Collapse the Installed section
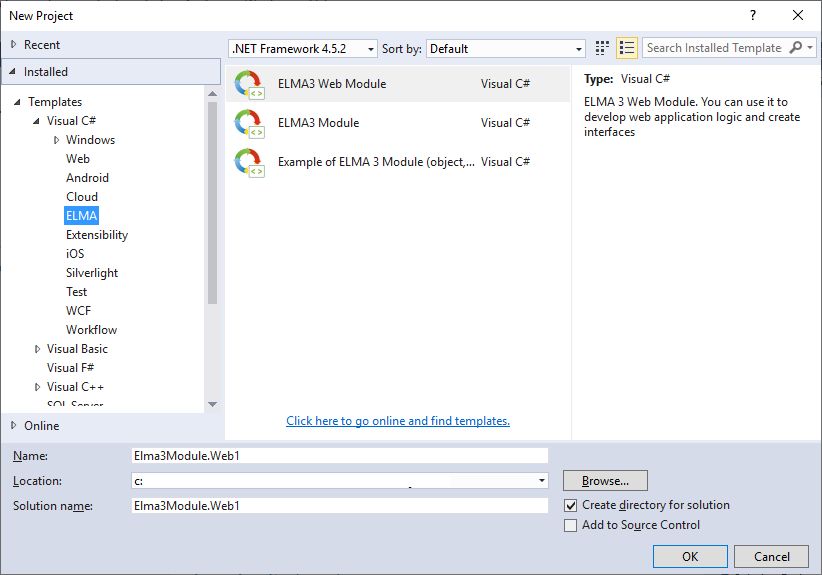The image size is (822, 575). coord(13,71)
